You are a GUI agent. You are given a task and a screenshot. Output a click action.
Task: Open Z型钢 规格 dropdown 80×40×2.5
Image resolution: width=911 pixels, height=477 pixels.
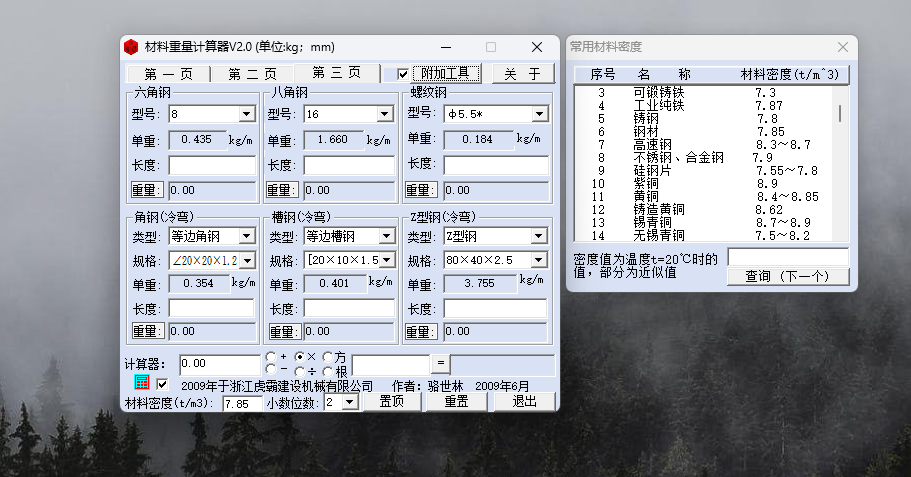coord(538,260)
